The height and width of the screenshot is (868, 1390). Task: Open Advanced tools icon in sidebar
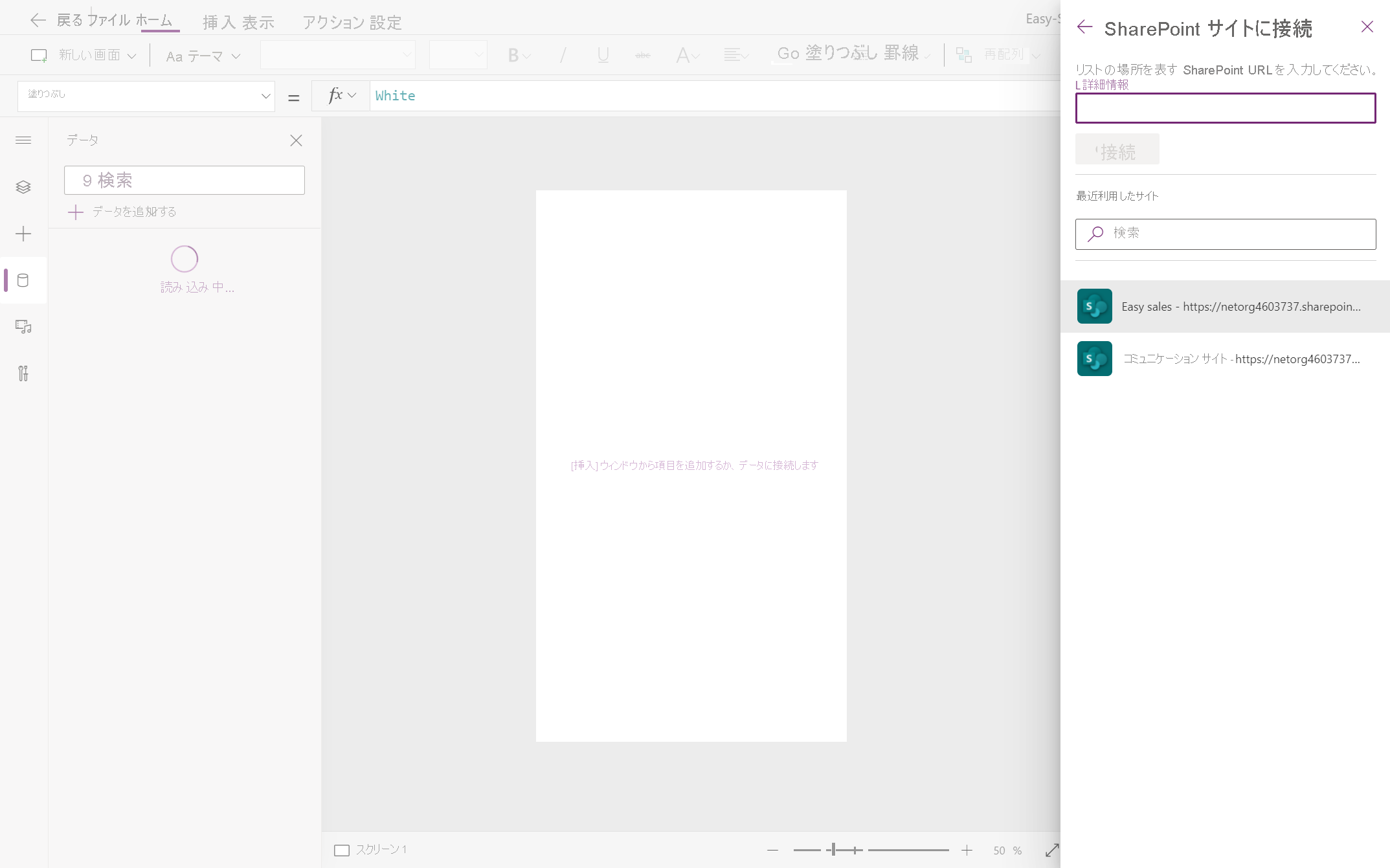(x=23, y=373)
